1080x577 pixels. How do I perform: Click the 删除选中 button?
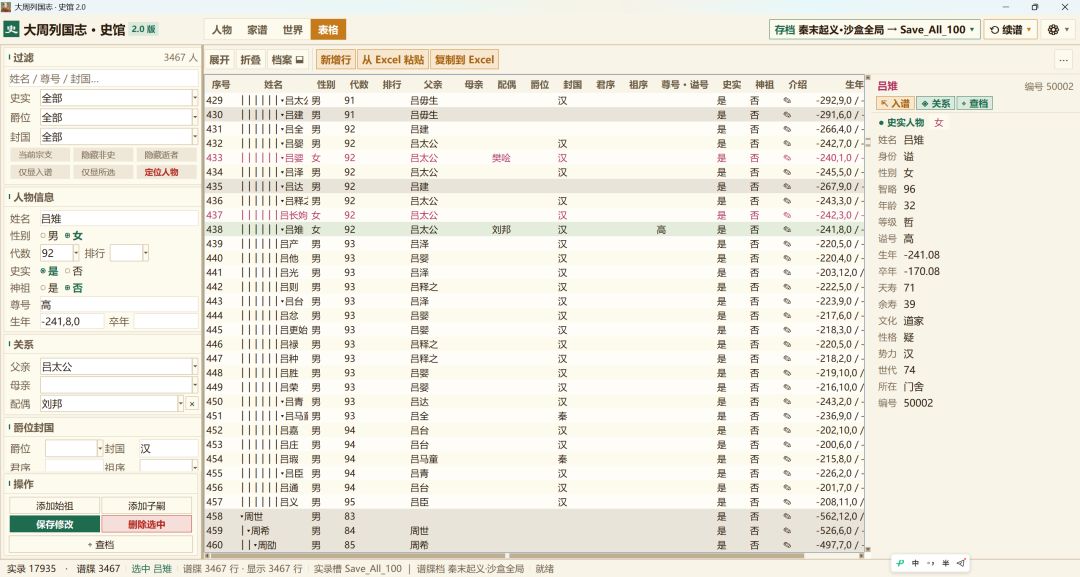147,525
